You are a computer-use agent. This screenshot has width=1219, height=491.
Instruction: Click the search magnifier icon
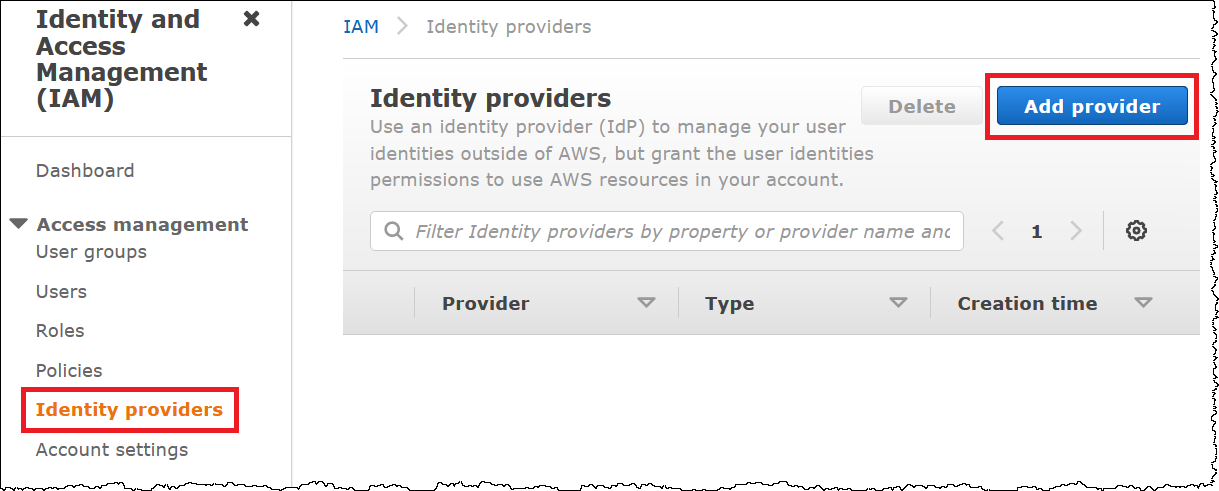click(394, 231)
